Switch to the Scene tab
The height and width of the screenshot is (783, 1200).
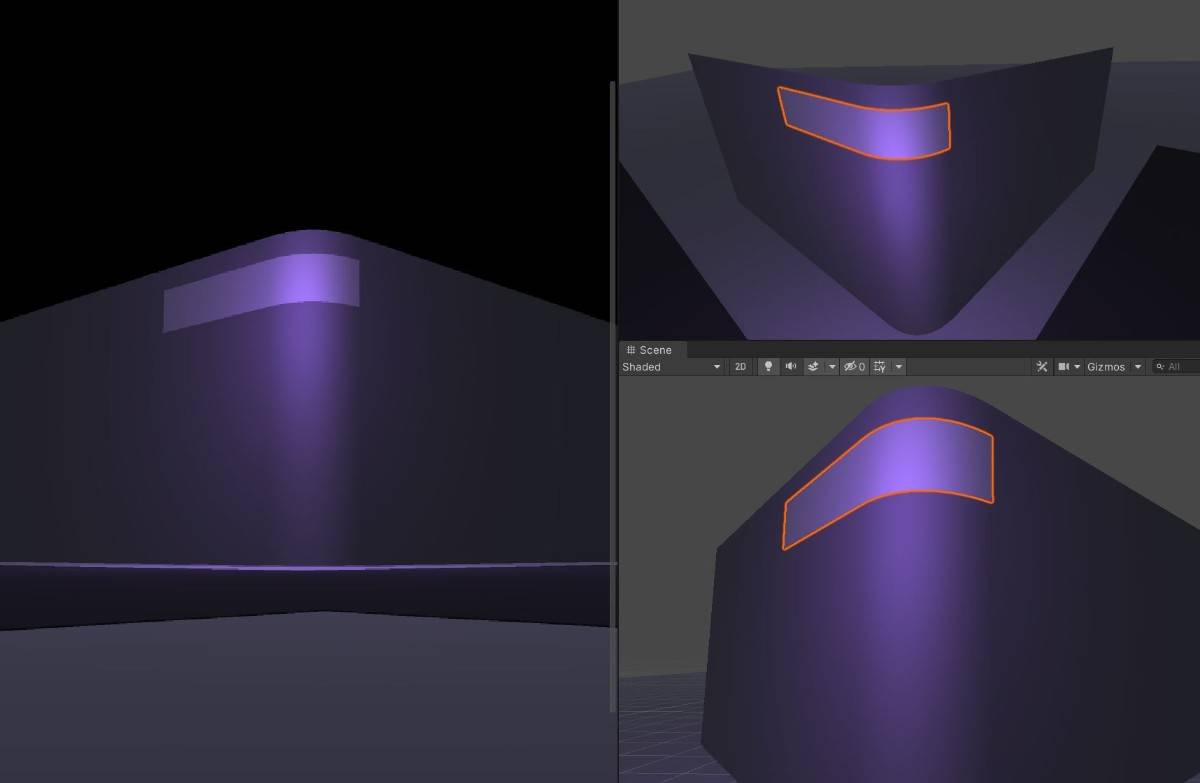tap(650, 350)
